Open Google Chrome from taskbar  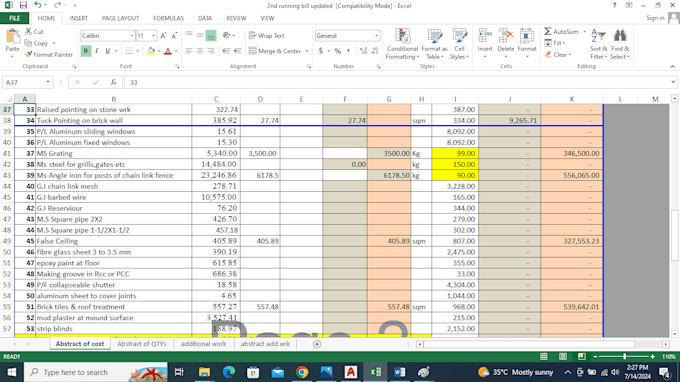(302, 372)
